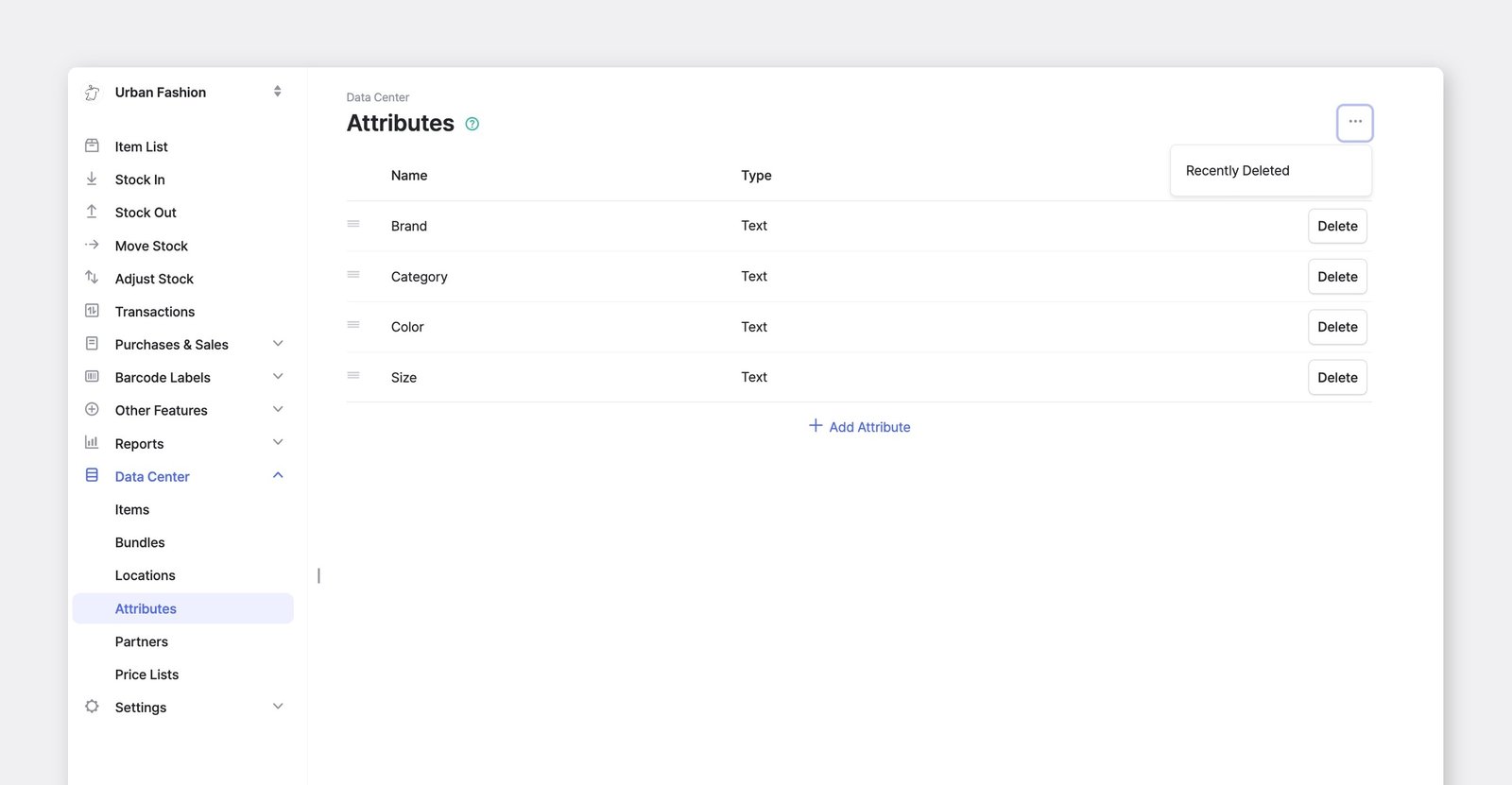
Task: Delete the Brand attribute
Action: point(1337,227)
